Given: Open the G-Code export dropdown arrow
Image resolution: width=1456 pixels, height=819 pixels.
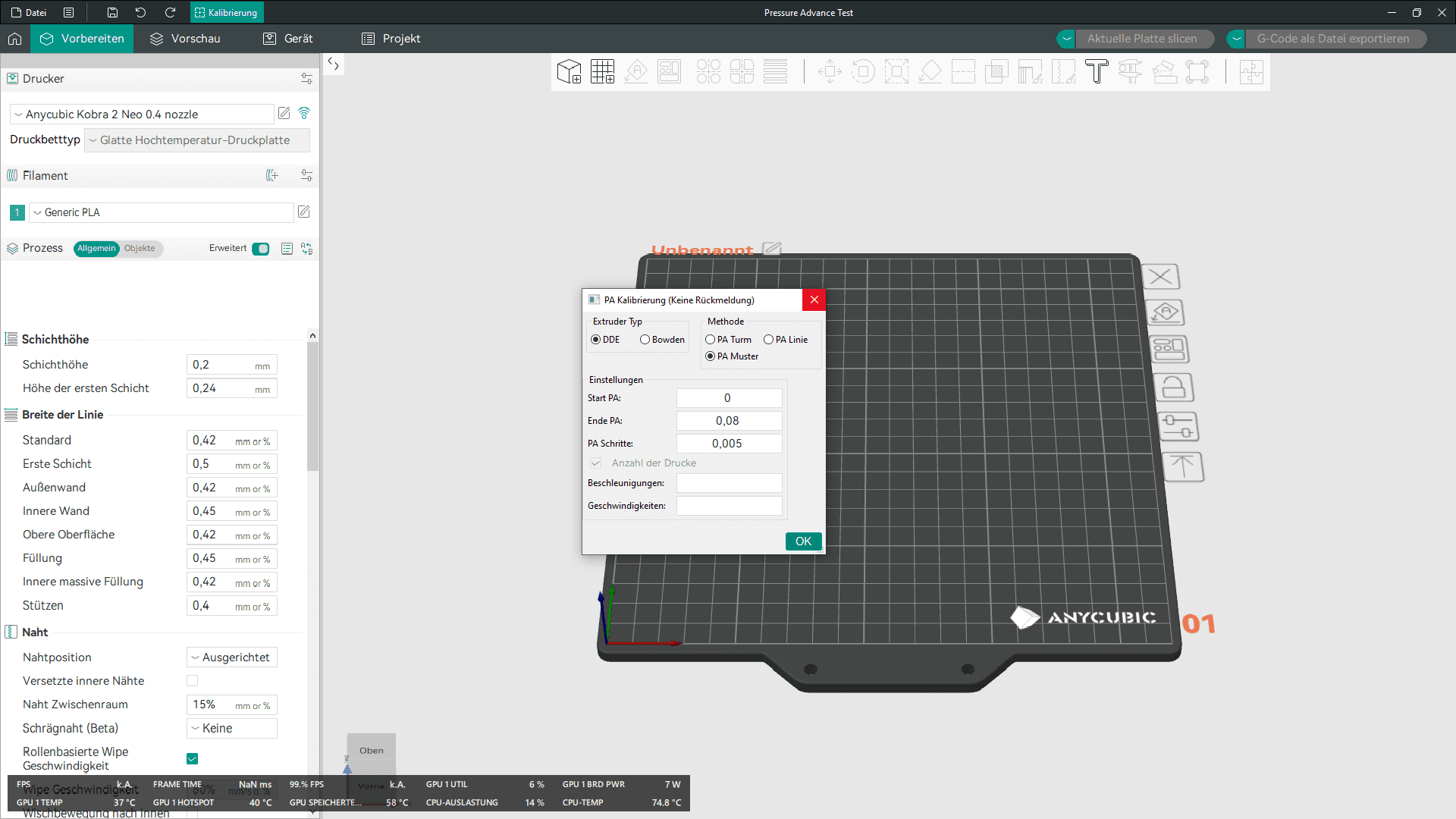Looking at the screenshot, I should point(1236,39).
